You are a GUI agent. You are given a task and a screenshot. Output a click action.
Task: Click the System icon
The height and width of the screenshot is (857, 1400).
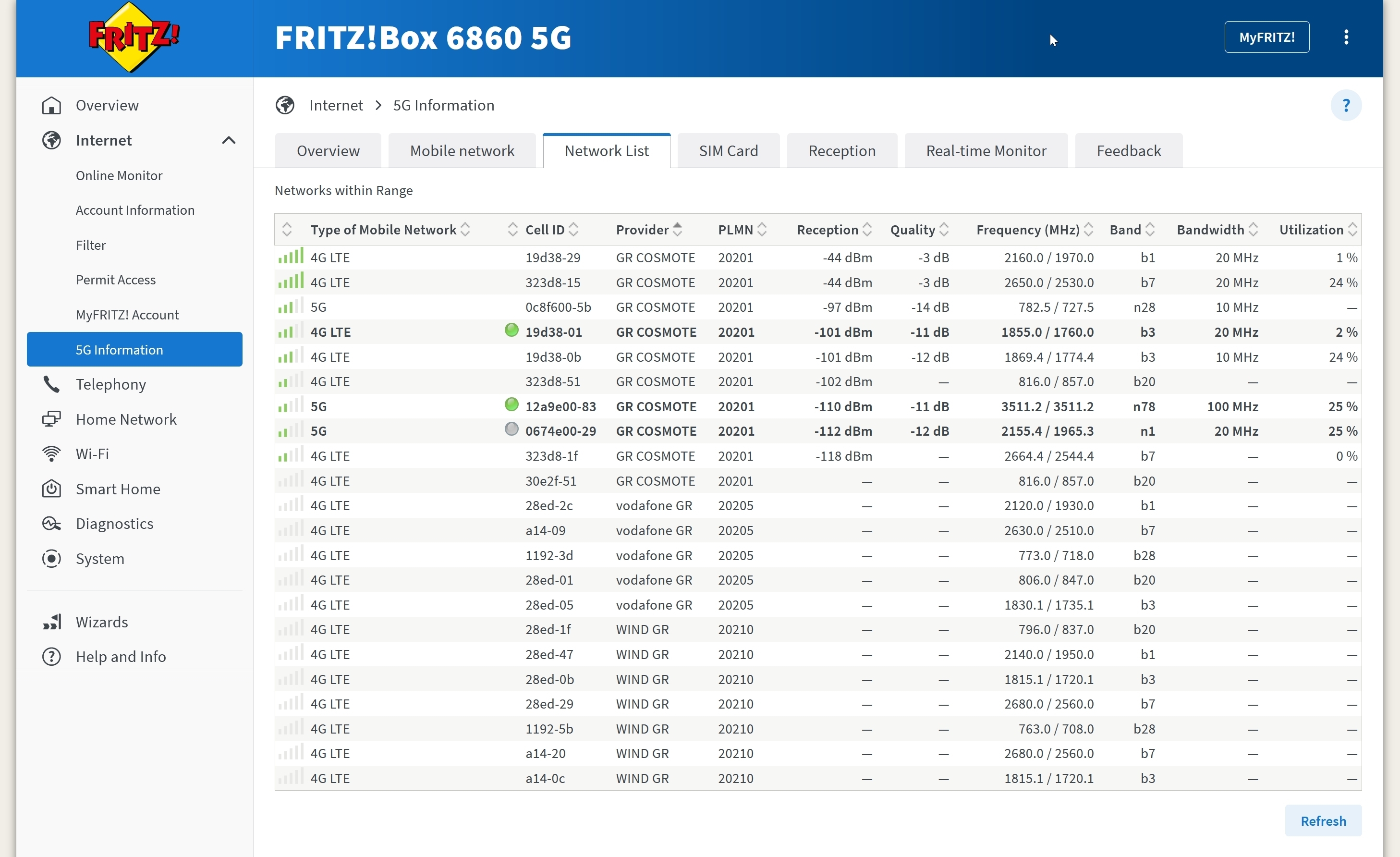[x=52, y=559]
